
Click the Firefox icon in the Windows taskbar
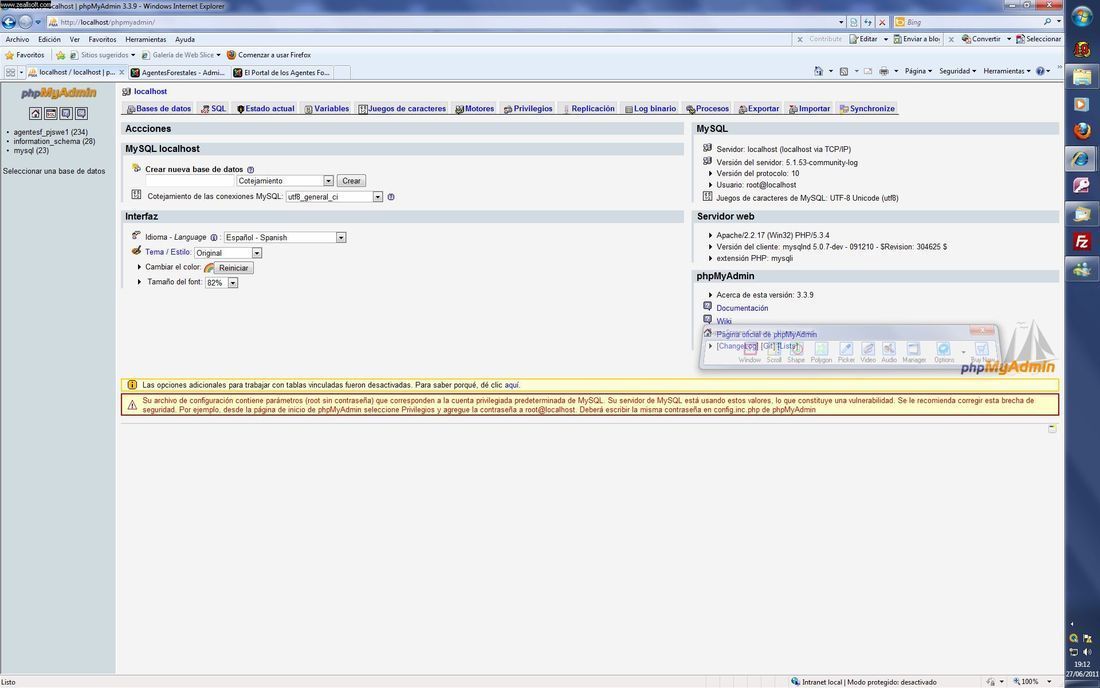[x=1082, y=131]
